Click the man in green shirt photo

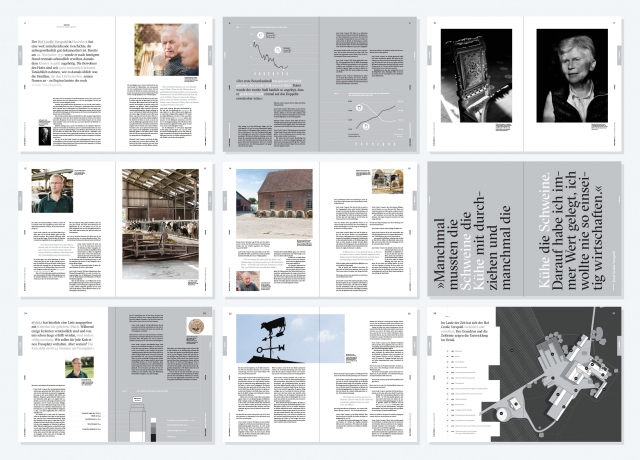[x=56, y=190]
